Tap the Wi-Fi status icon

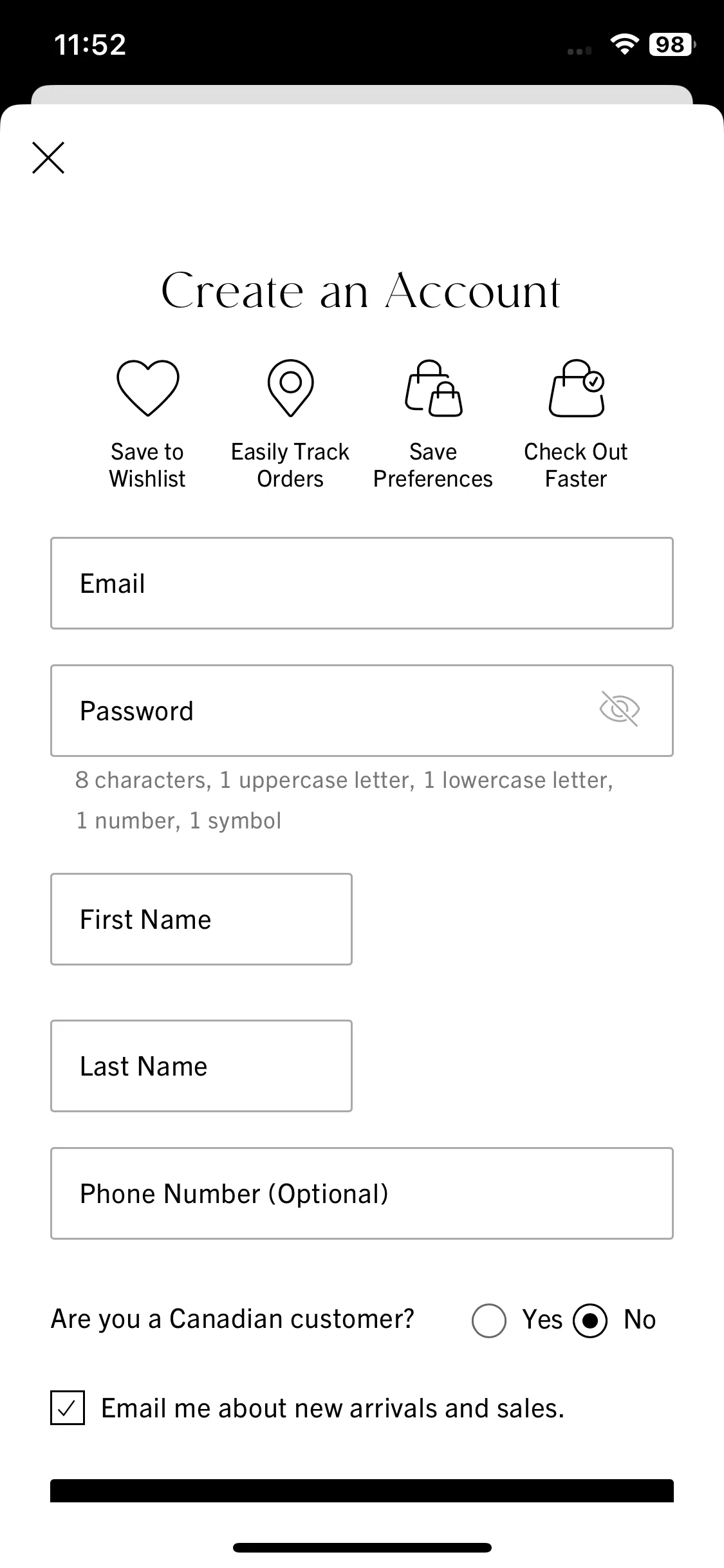[624, 44]
